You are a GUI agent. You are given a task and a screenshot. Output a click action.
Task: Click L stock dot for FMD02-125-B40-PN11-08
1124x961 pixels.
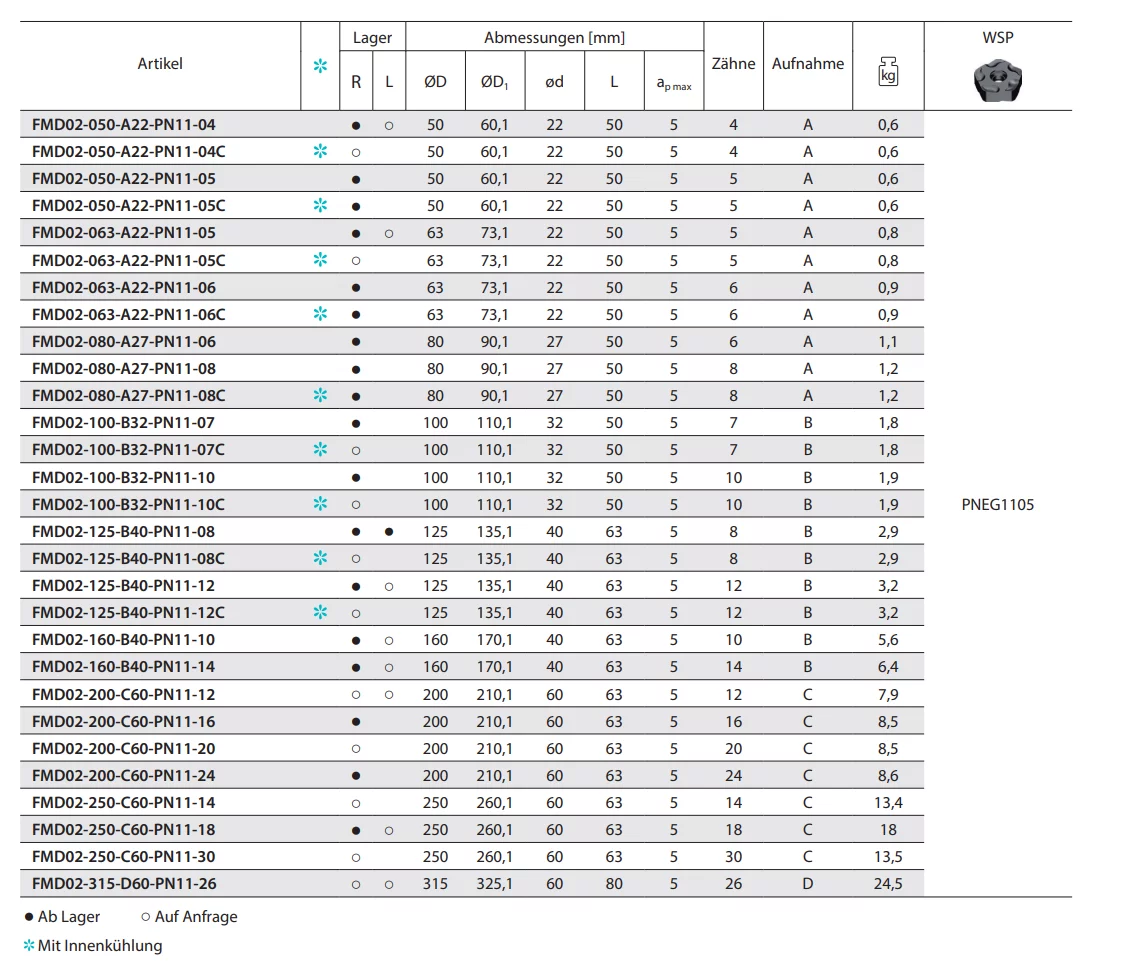(x=389, y=531)
